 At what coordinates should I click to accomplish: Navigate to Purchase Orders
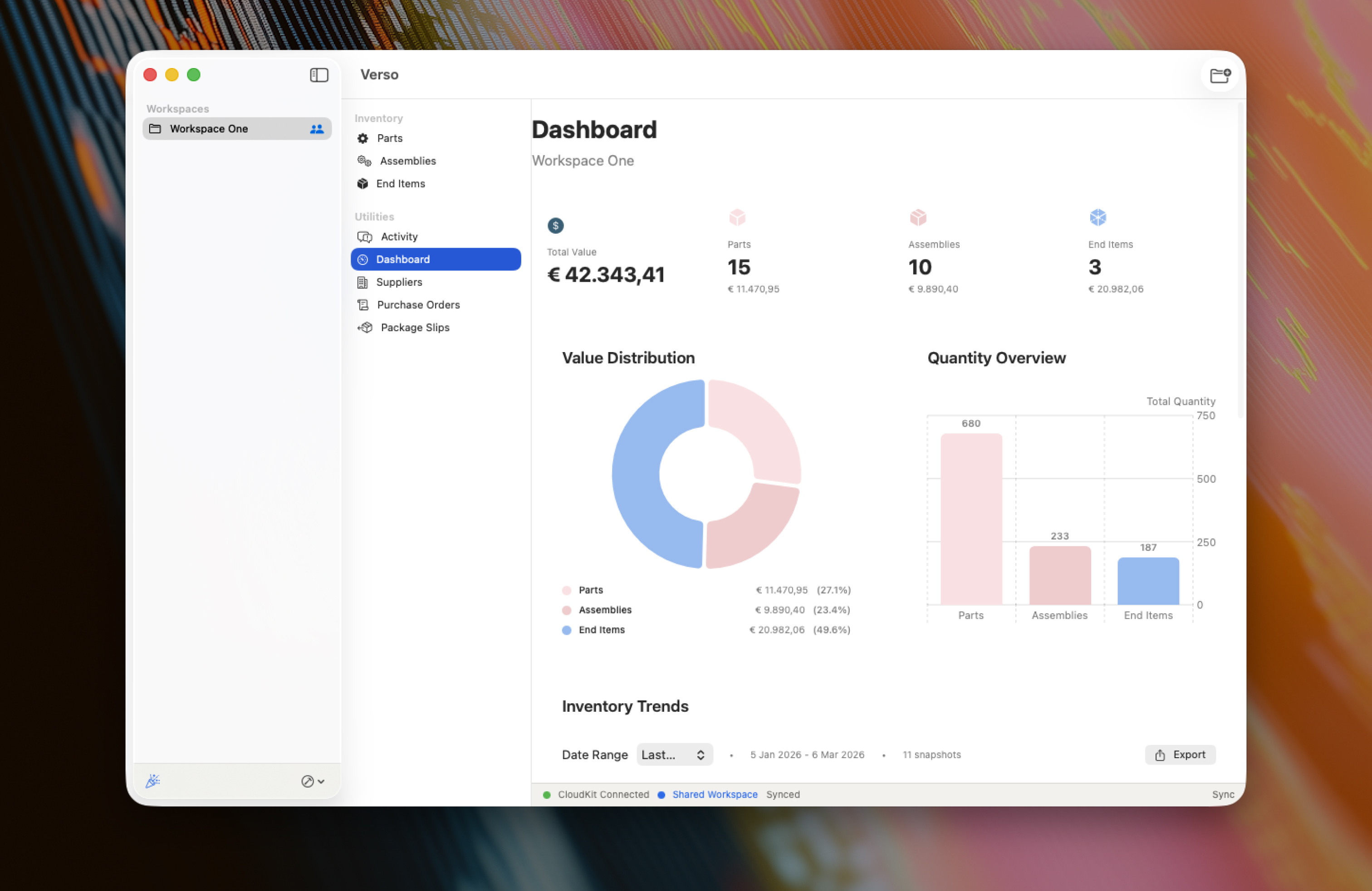(x=418, y=305)
